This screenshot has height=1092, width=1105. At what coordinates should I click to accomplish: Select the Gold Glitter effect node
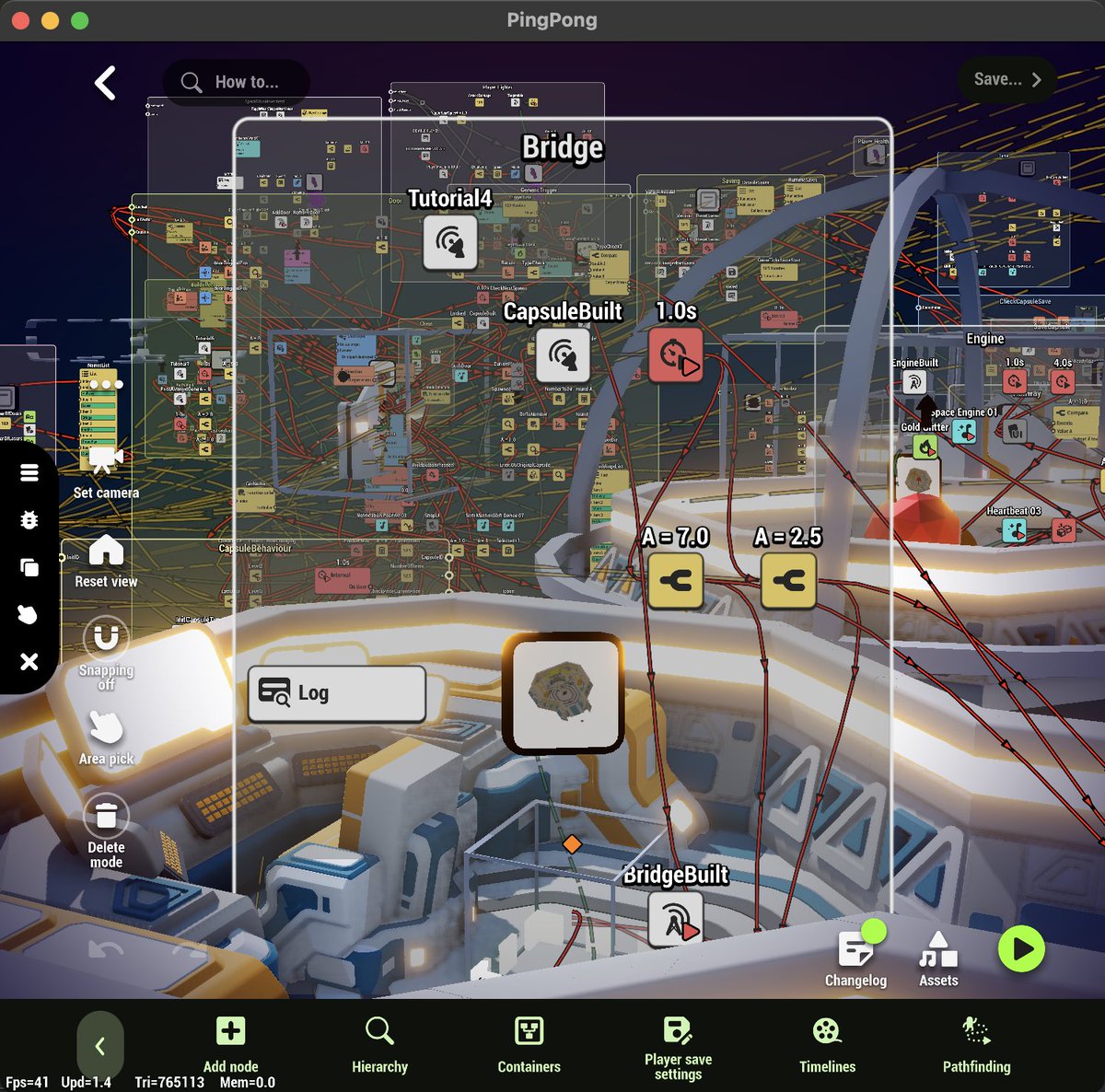[925, 447]
